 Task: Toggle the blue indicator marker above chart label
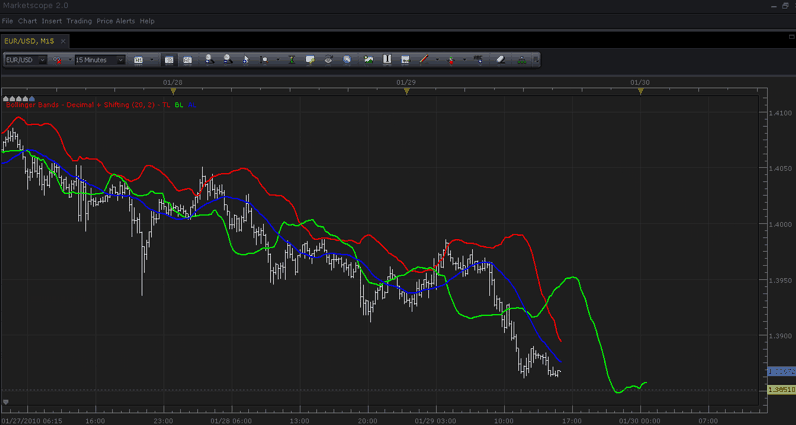pos(32,99)
